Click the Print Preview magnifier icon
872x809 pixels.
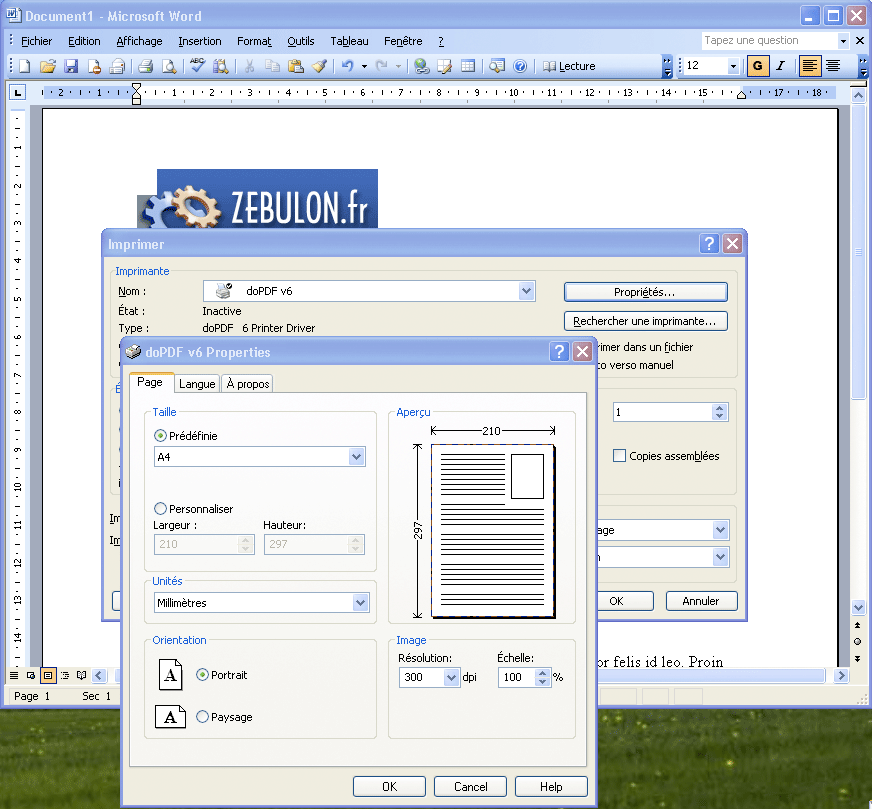point(169,66)
